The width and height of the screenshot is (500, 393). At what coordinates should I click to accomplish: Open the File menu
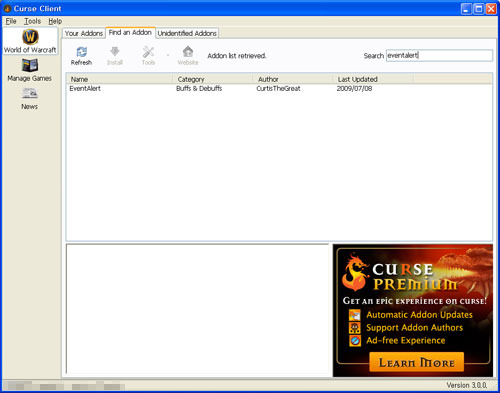point(11,21)
